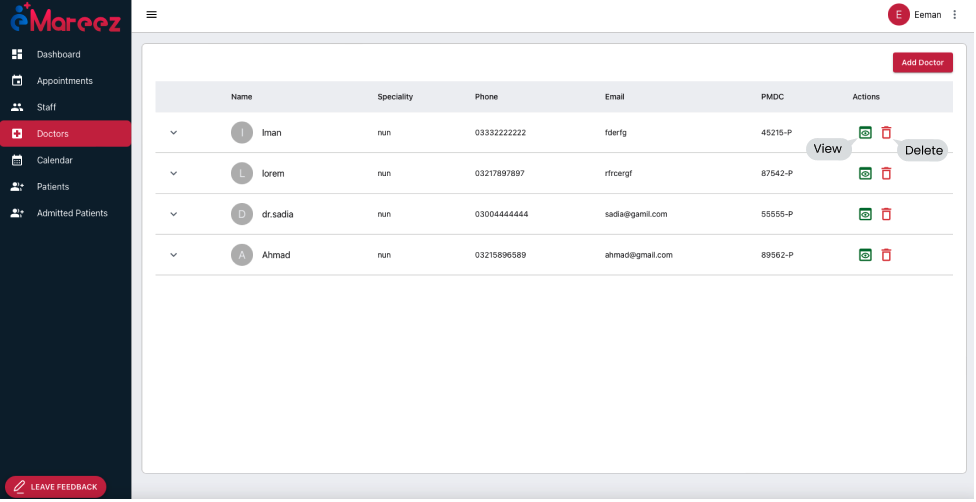Delete doctor Iman with the trash icon
This screenshot has width=976, height=502.
coord(886,133)
